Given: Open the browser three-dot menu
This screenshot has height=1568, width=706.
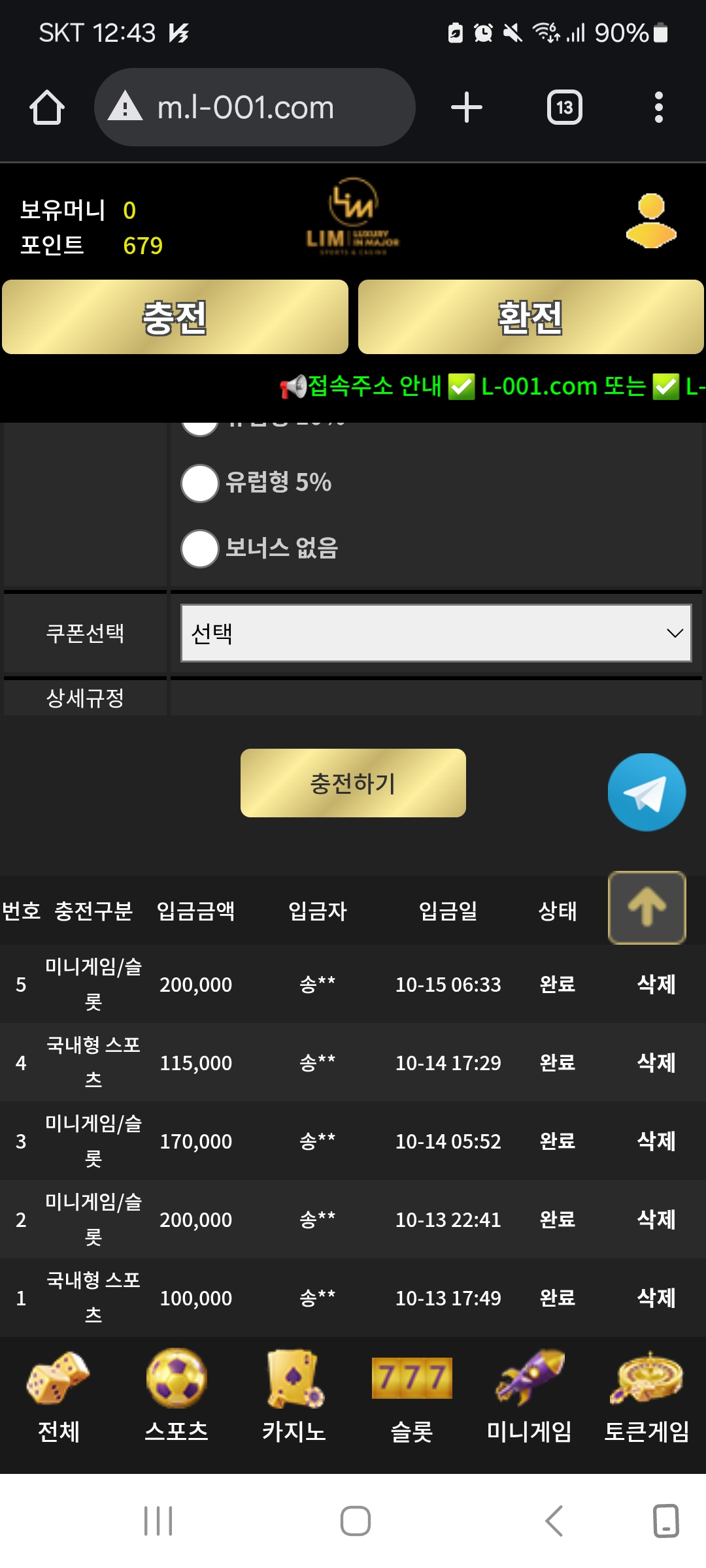Looking at the screenshot, I should point(658,107).
